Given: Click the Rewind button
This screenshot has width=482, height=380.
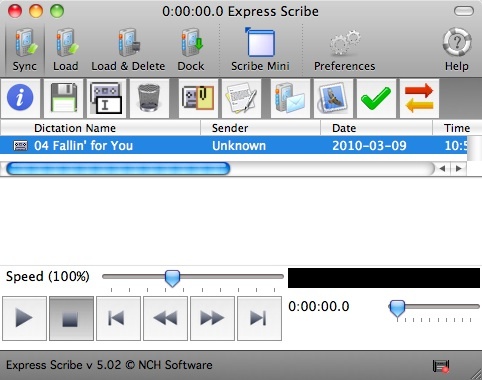Looking at the screenshot, I should click(165, 318).
